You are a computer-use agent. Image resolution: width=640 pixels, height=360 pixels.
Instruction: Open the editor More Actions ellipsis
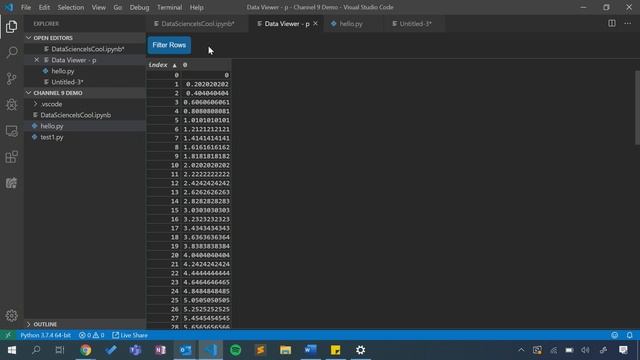[x=627, y=23]
